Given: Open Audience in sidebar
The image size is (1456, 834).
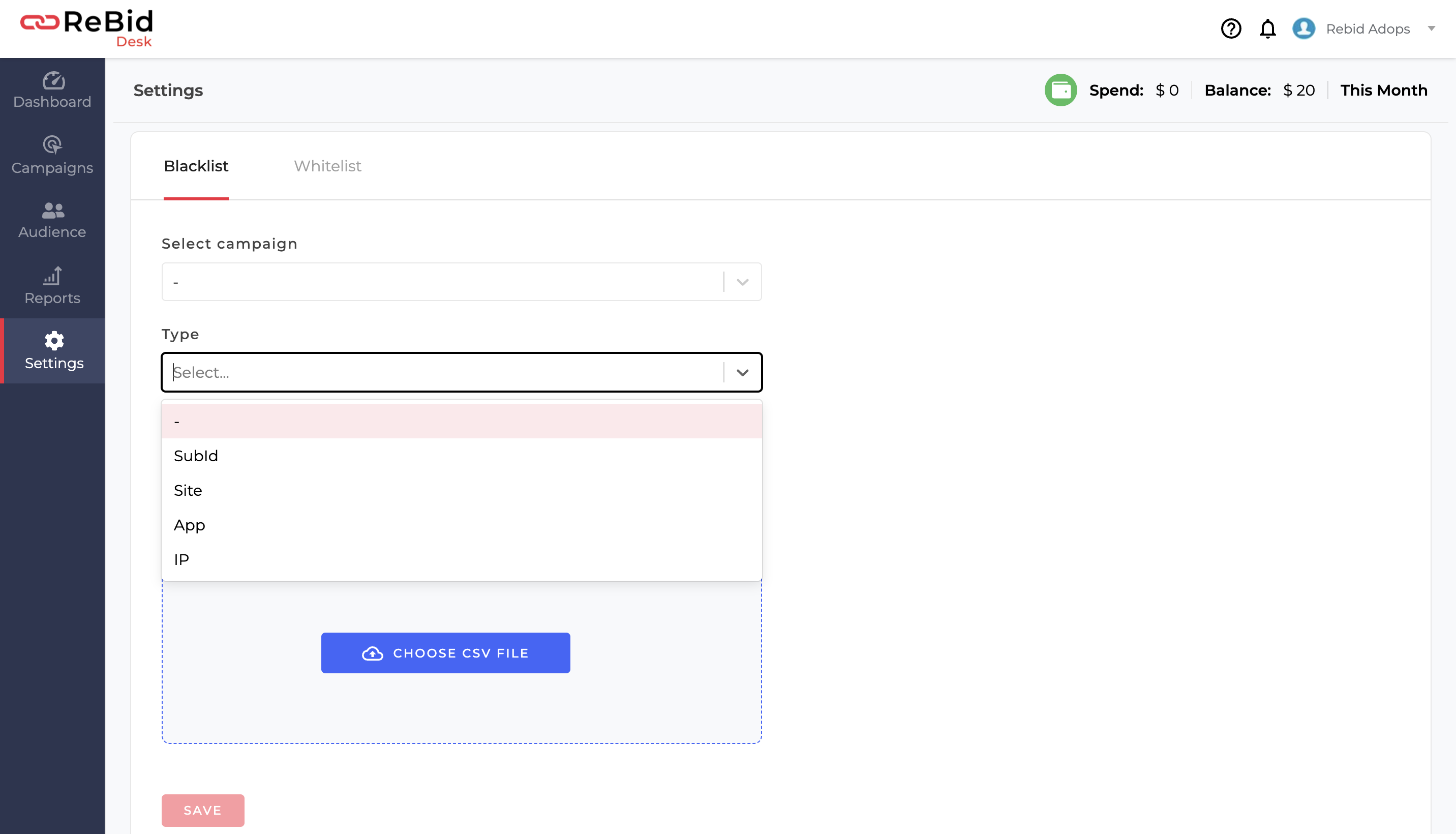Looking at the screenshot, I should [x=52, y=221].
